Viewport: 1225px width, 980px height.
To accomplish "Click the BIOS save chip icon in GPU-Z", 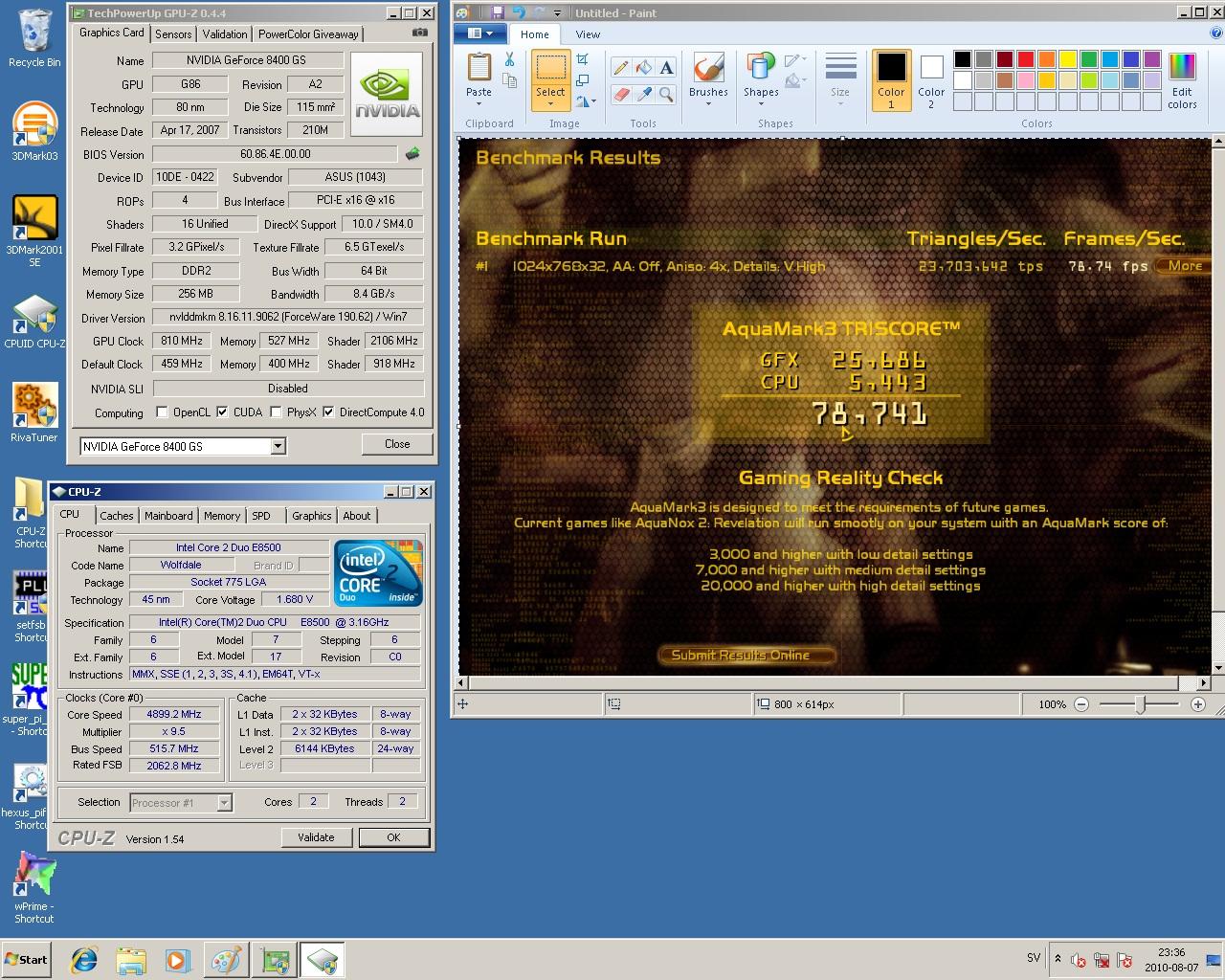I will (412, 153).
